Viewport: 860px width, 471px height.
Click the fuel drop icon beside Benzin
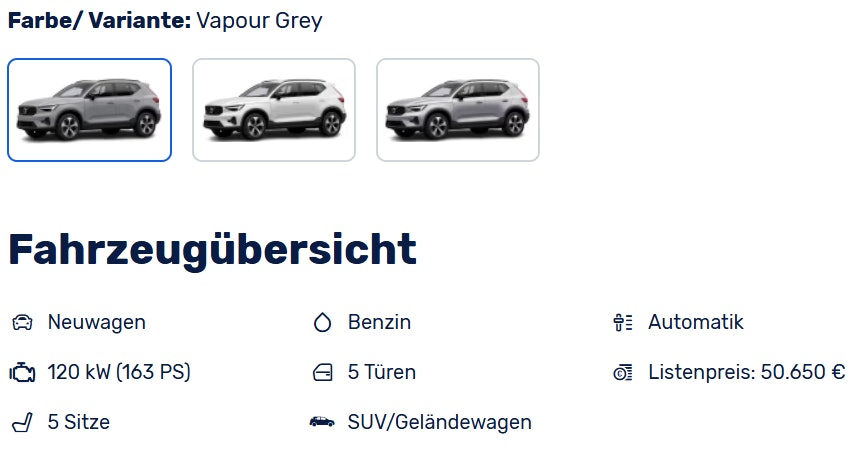pyautogui.click(x=322, y=322)
